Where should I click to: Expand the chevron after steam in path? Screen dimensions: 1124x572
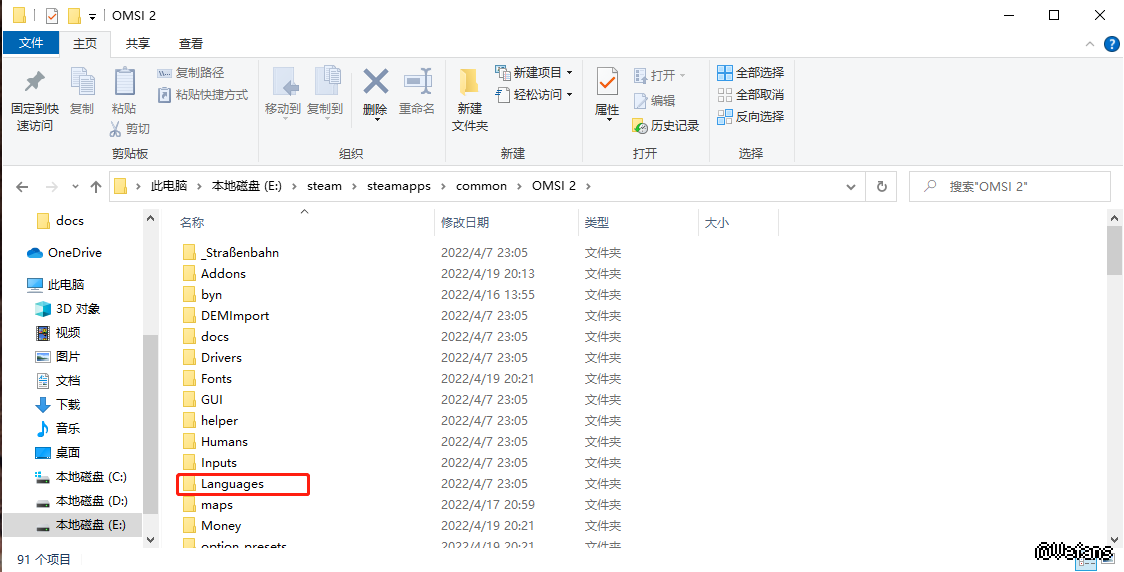click(354, 186)
